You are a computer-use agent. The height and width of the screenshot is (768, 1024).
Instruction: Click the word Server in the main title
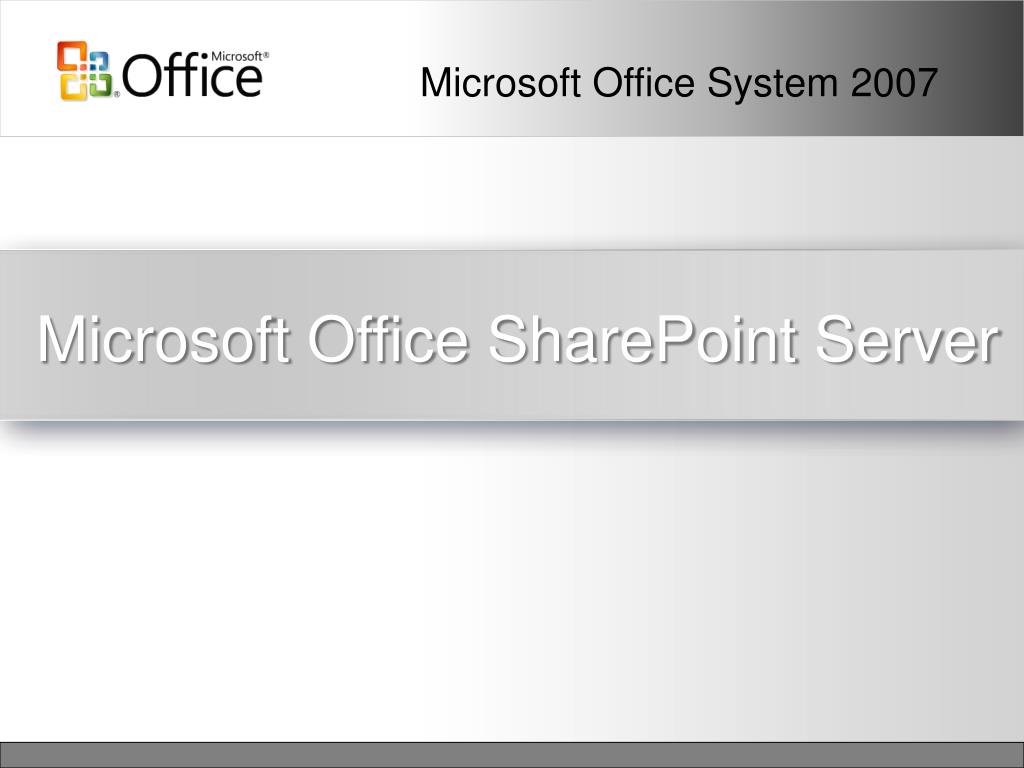point(908,340)
